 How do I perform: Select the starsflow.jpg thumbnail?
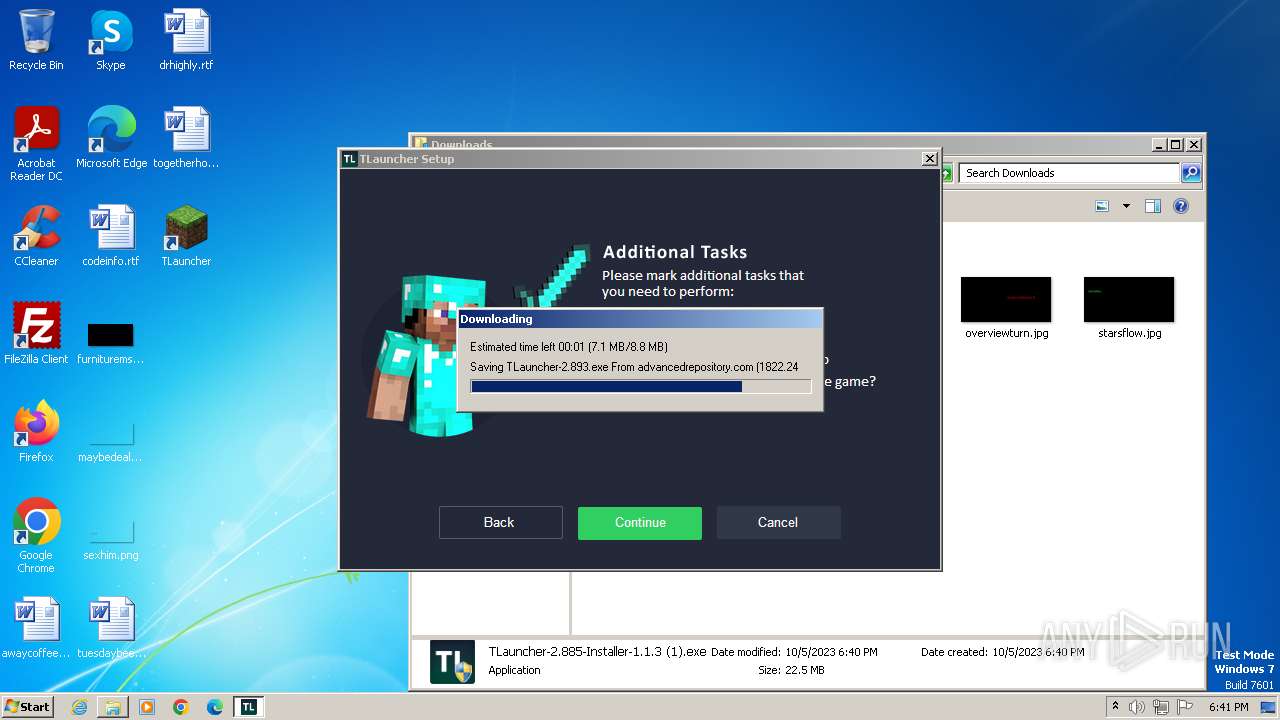point(1129,308)
